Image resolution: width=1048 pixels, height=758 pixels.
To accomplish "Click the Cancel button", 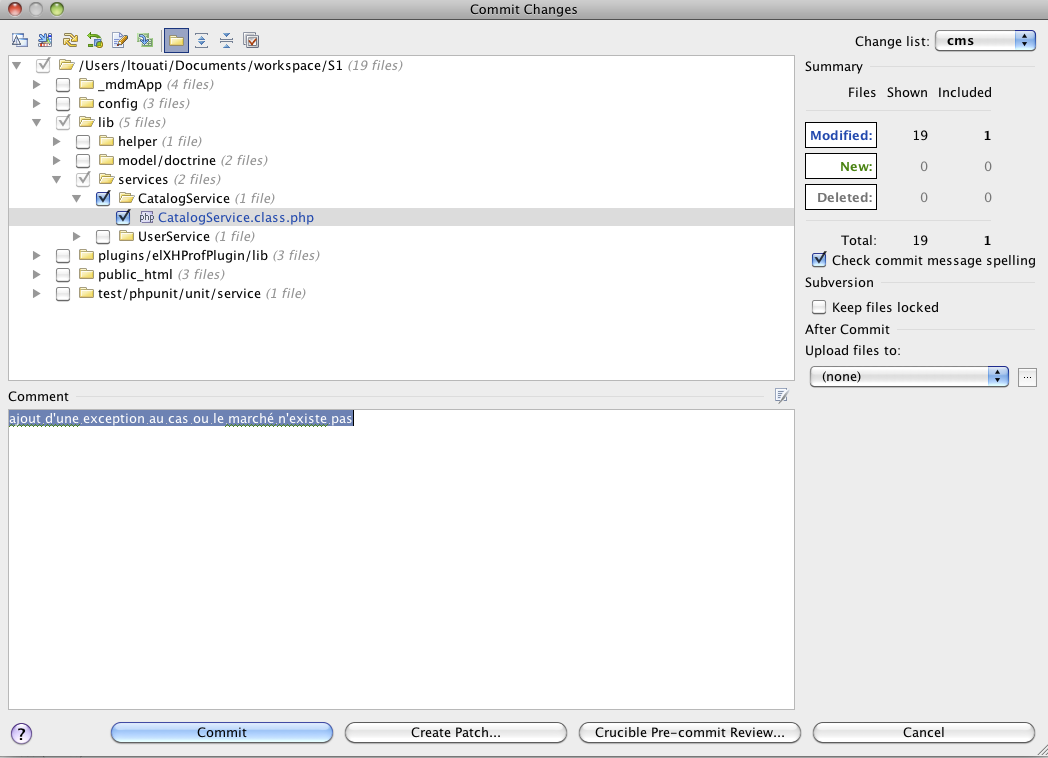I will (924, 733).
